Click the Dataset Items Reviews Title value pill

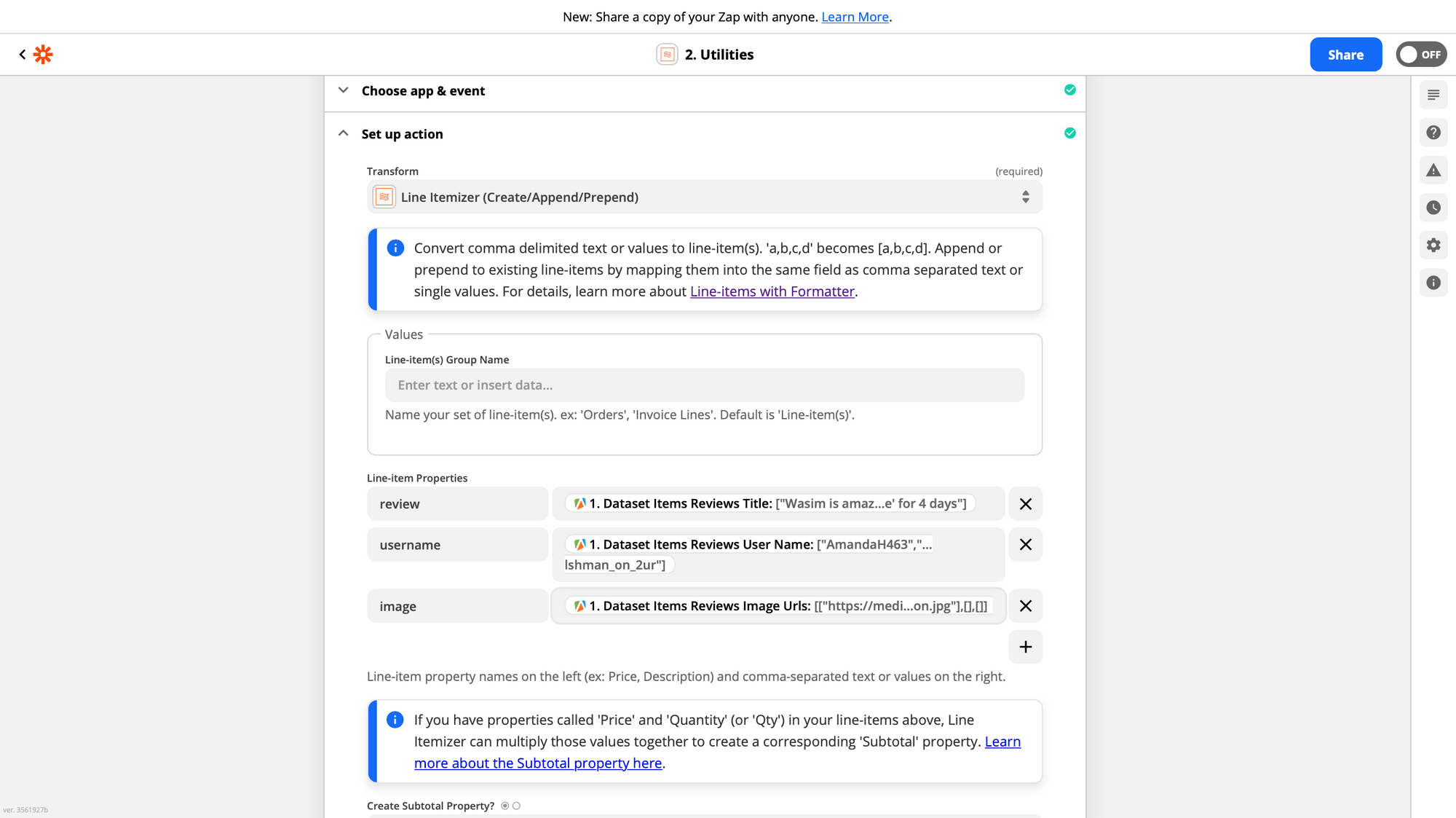pyautogui.click(x=770, y=503)
